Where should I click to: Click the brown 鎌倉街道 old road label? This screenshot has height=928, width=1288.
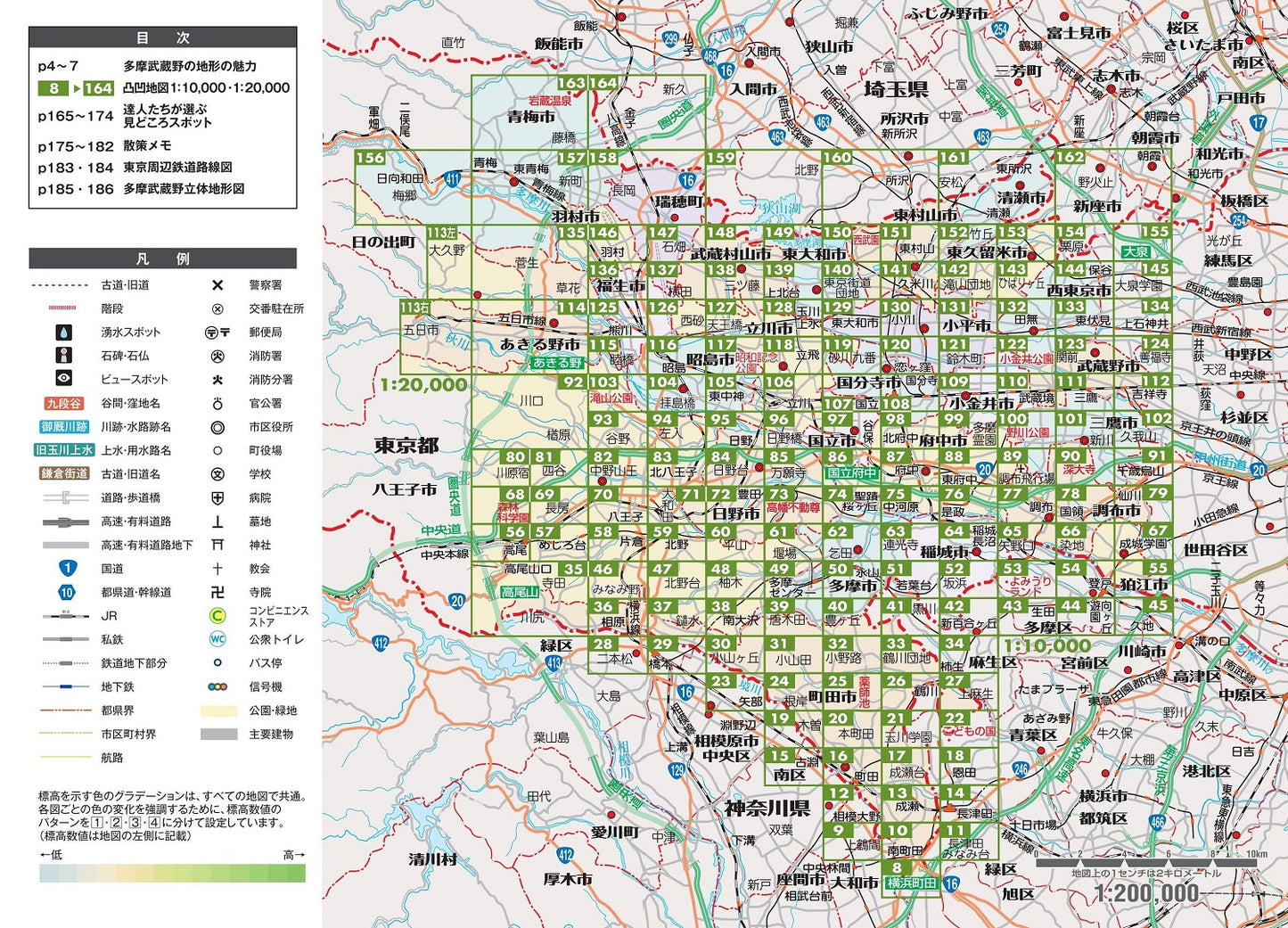[x=64, y=473]
